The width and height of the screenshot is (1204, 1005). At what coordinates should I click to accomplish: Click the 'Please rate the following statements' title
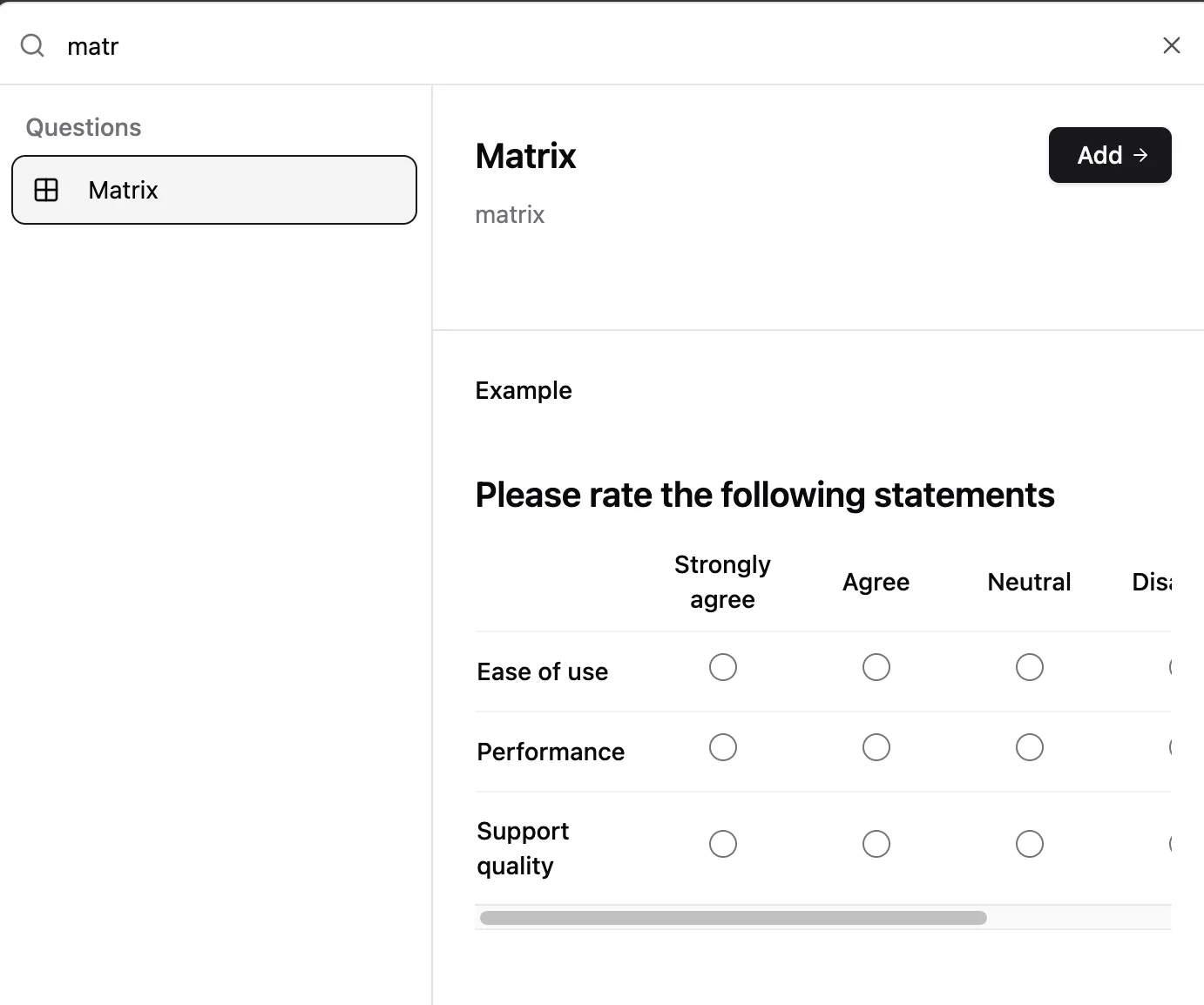click(x=765, y=495)
